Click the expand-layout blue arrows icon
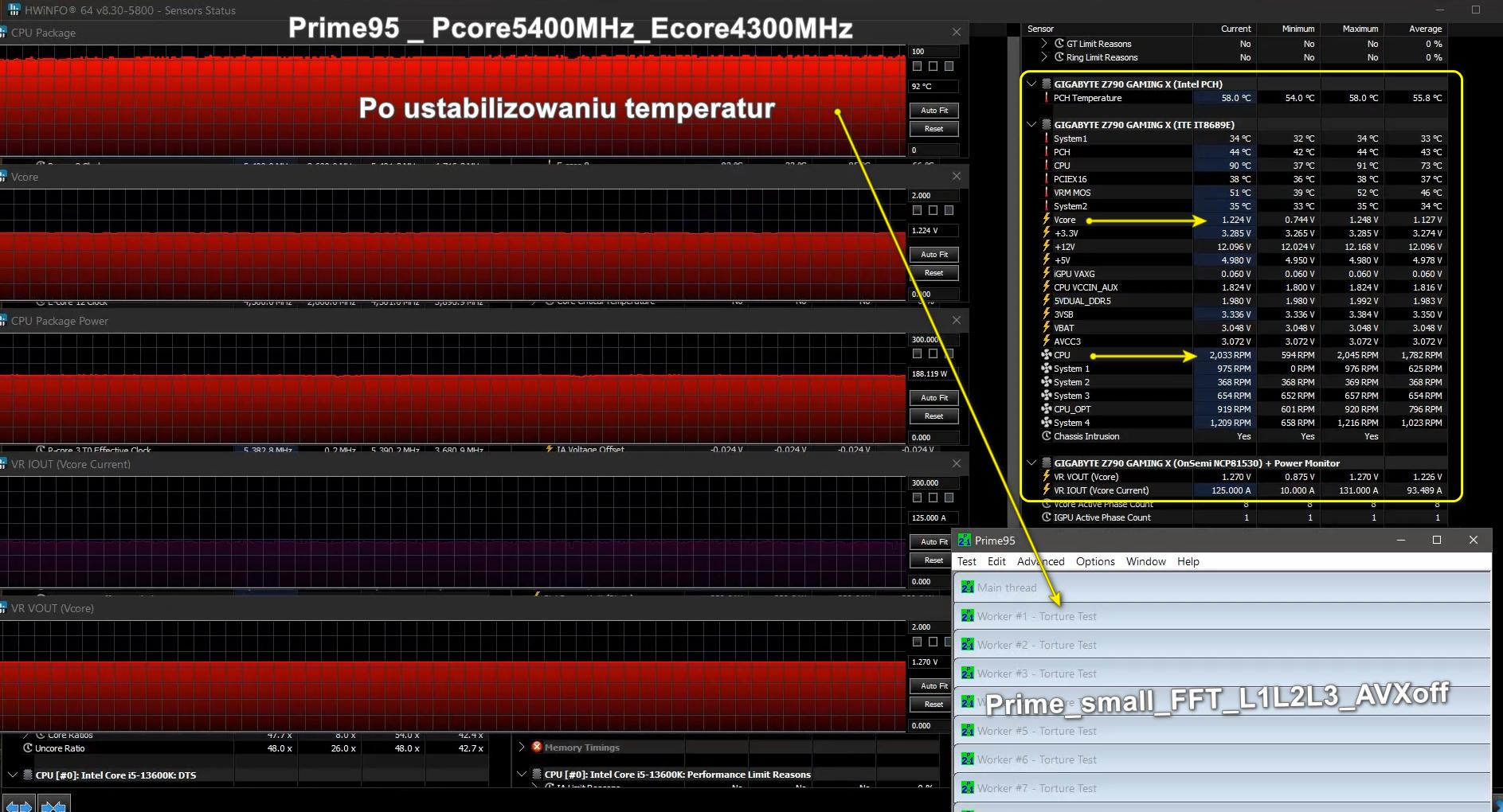The width and height of the screenshot is (1503, 812). (19, 806)
